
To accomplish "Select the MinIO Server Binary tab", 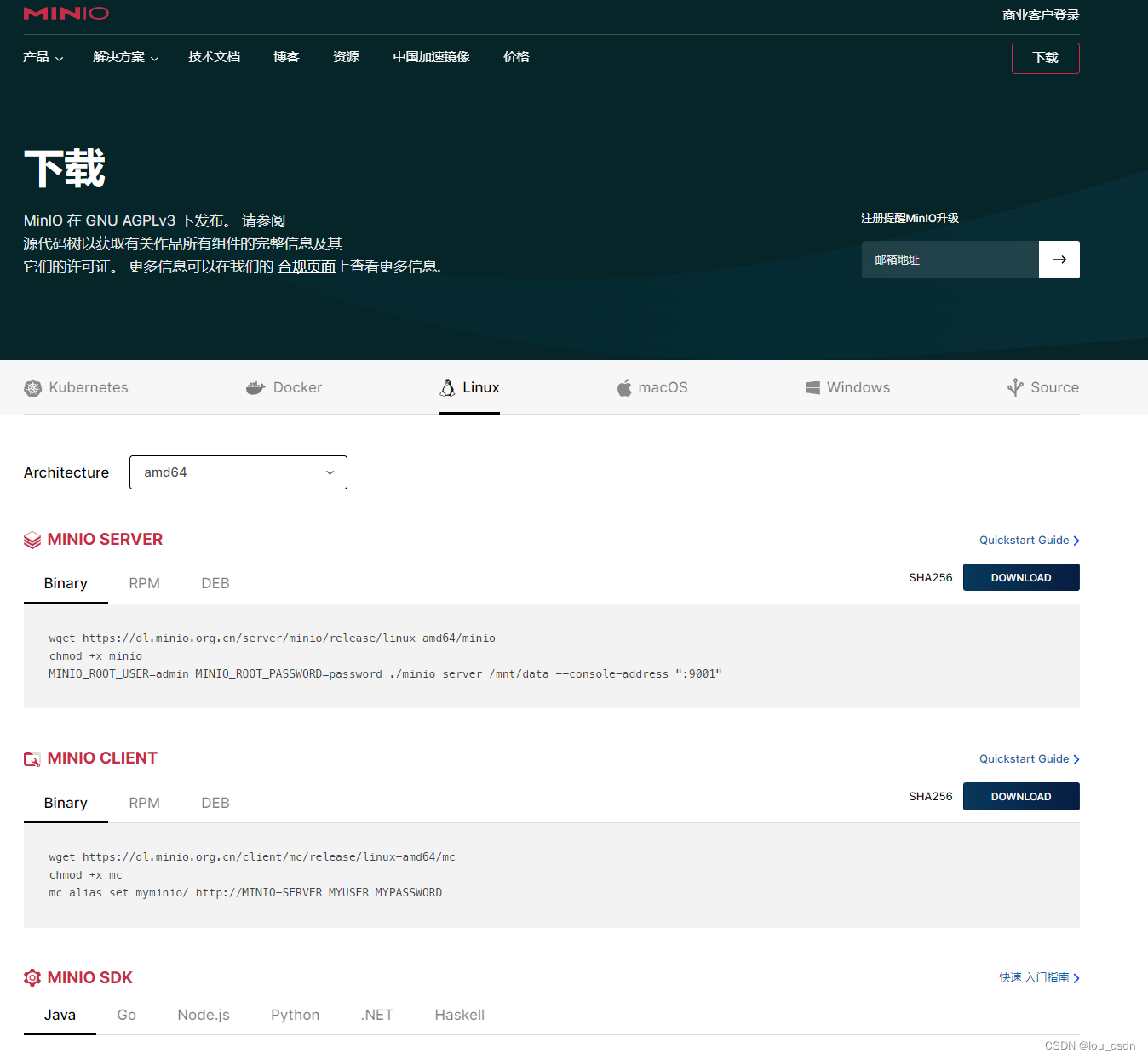I will pyautogui.click(x=66, y=583).
